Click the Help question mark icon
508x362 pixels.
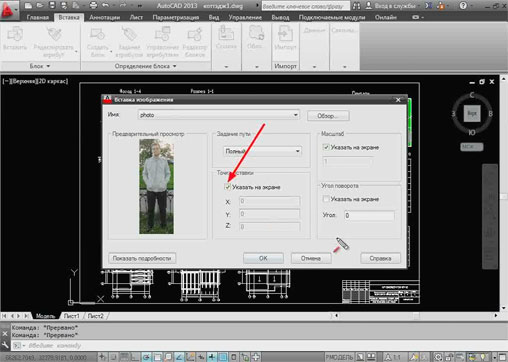[x=463, y=5]
